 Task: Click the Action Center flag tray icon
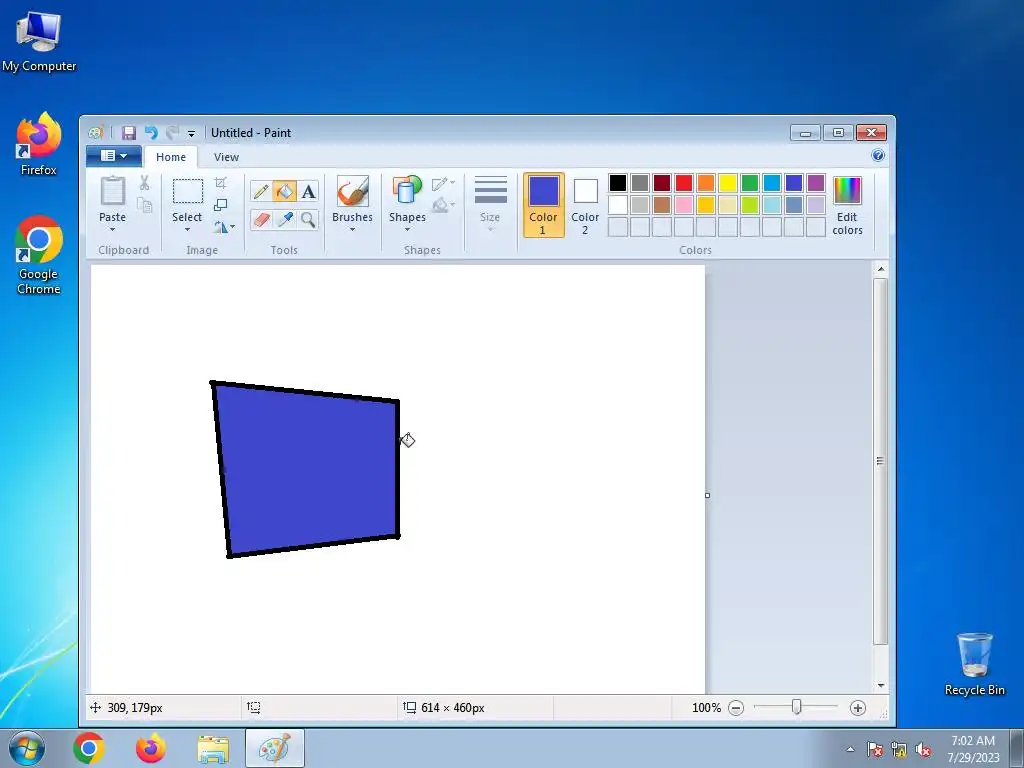874,750
